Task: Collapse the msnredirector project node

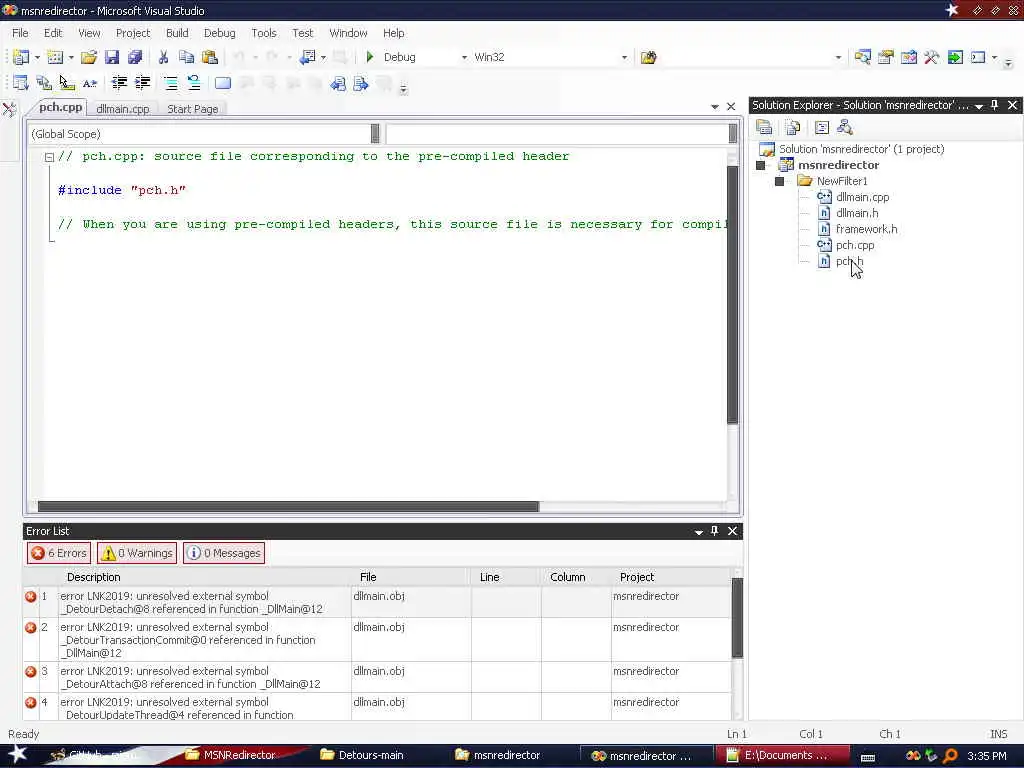Action: click(x=761, y=165)
